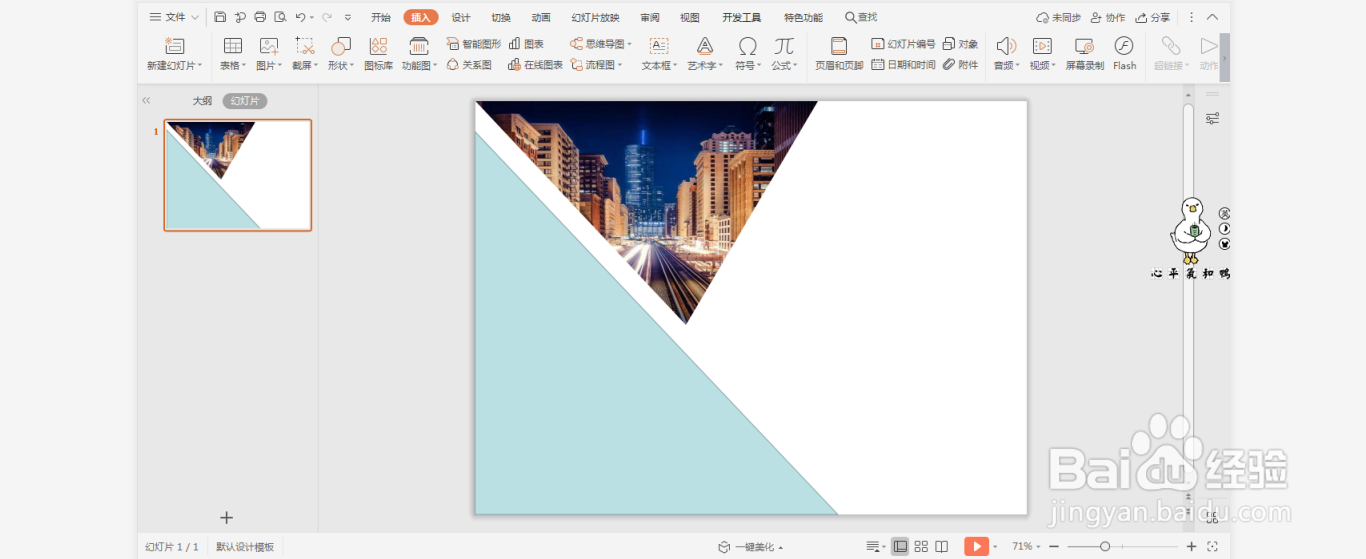The height and width of the screenshot is (559, 1366).
Task: Insert relationship diagram (关系图)
Action: [469, 65]
